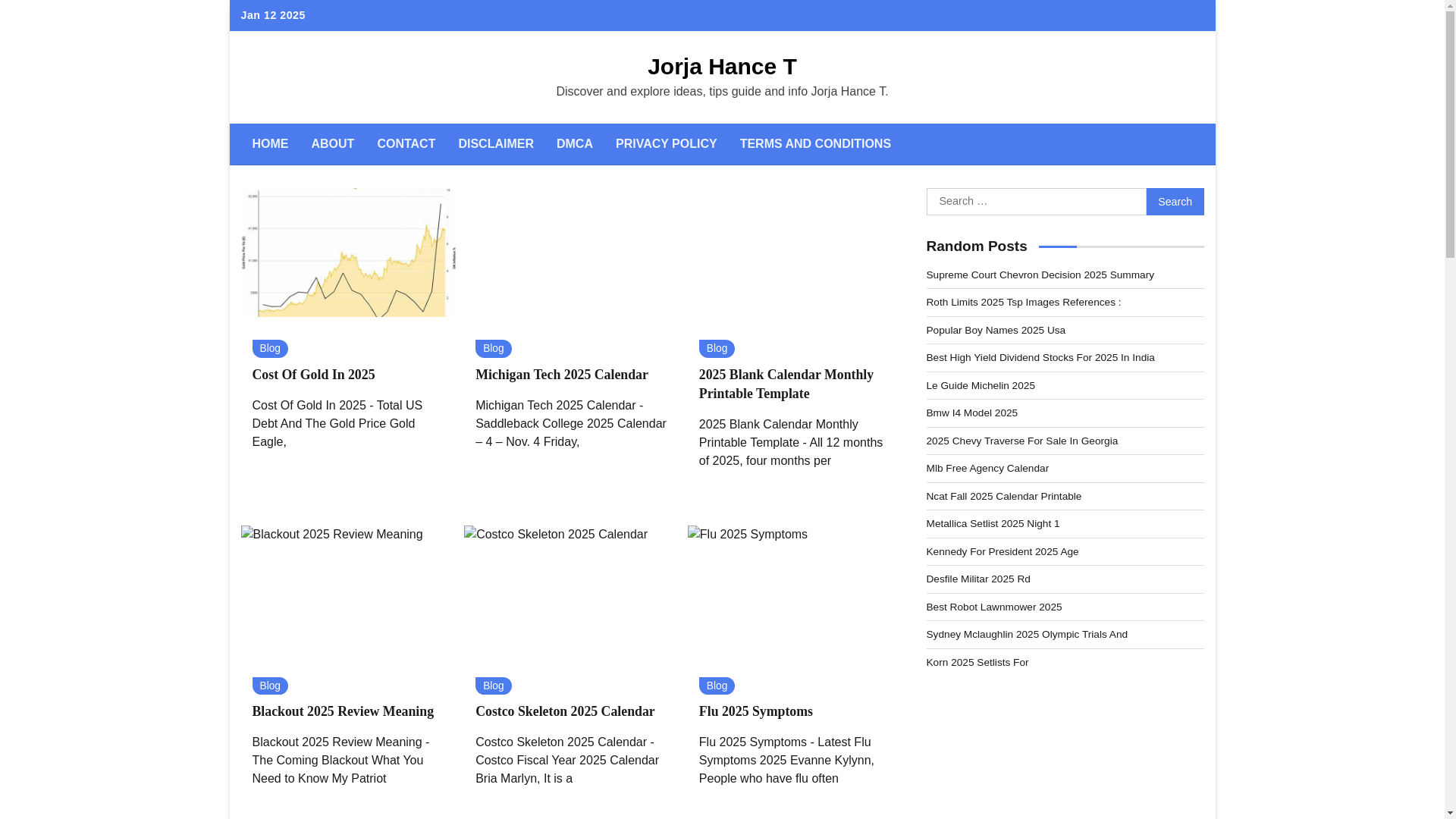Go to the ABOUT page

(332, 144)
